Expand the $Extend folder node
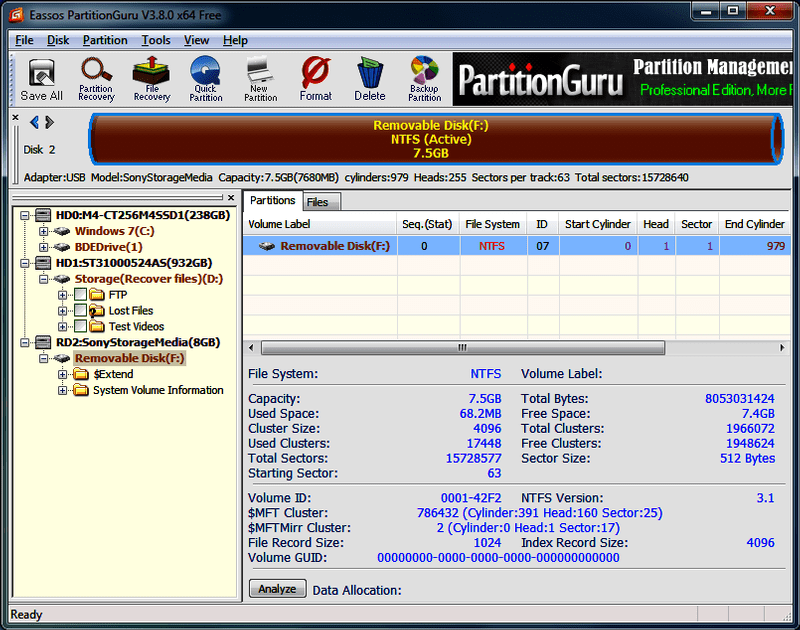Image resolution: width=800 pixels, height=630 pixels. coord(62,374)
